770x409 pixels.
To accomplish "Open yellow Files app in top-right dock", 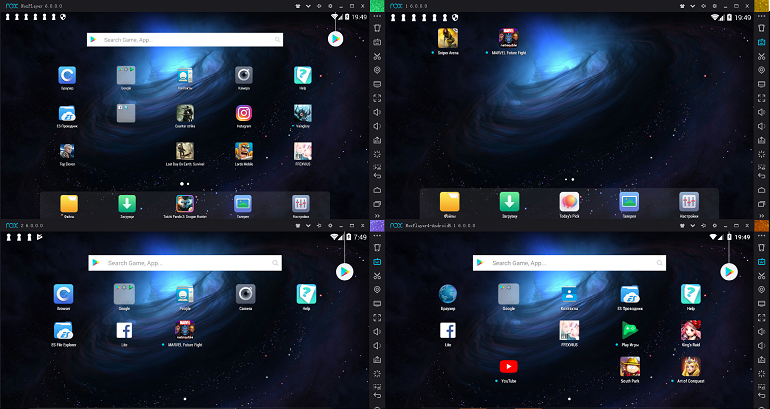I will [x=449, y=202].
